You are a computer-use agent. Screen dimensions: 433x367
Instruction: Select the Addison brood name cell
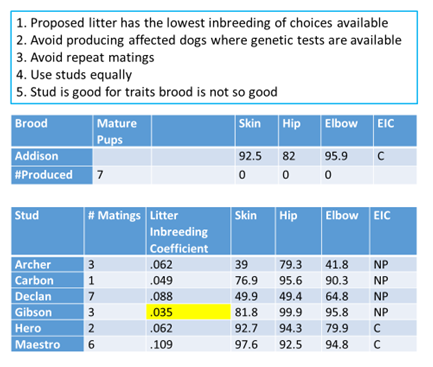point(52,156)
